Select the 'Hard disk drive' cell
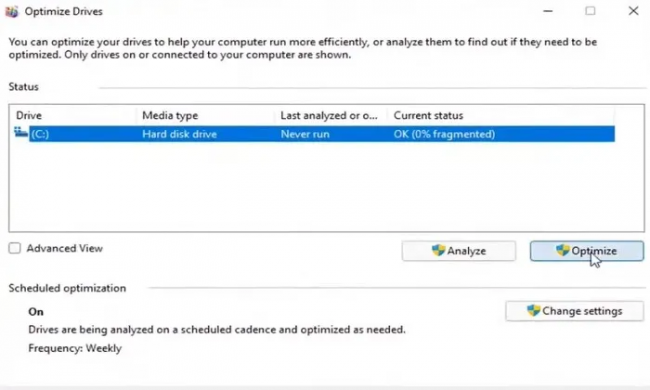 (179, 134)
